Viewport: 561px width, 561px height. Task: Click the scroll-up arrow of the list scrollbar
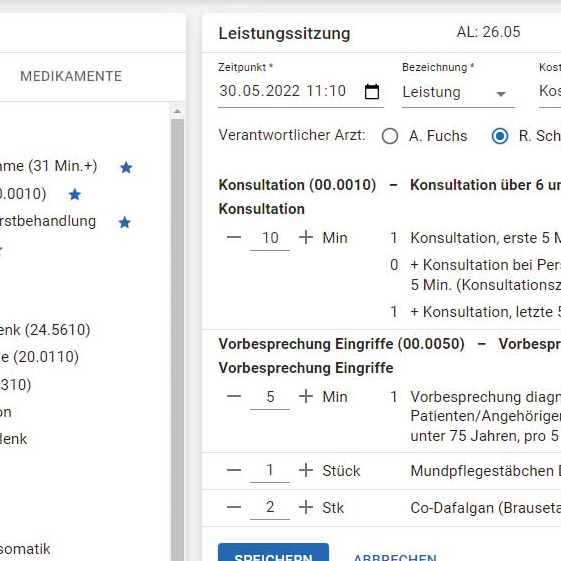[177, 111]
